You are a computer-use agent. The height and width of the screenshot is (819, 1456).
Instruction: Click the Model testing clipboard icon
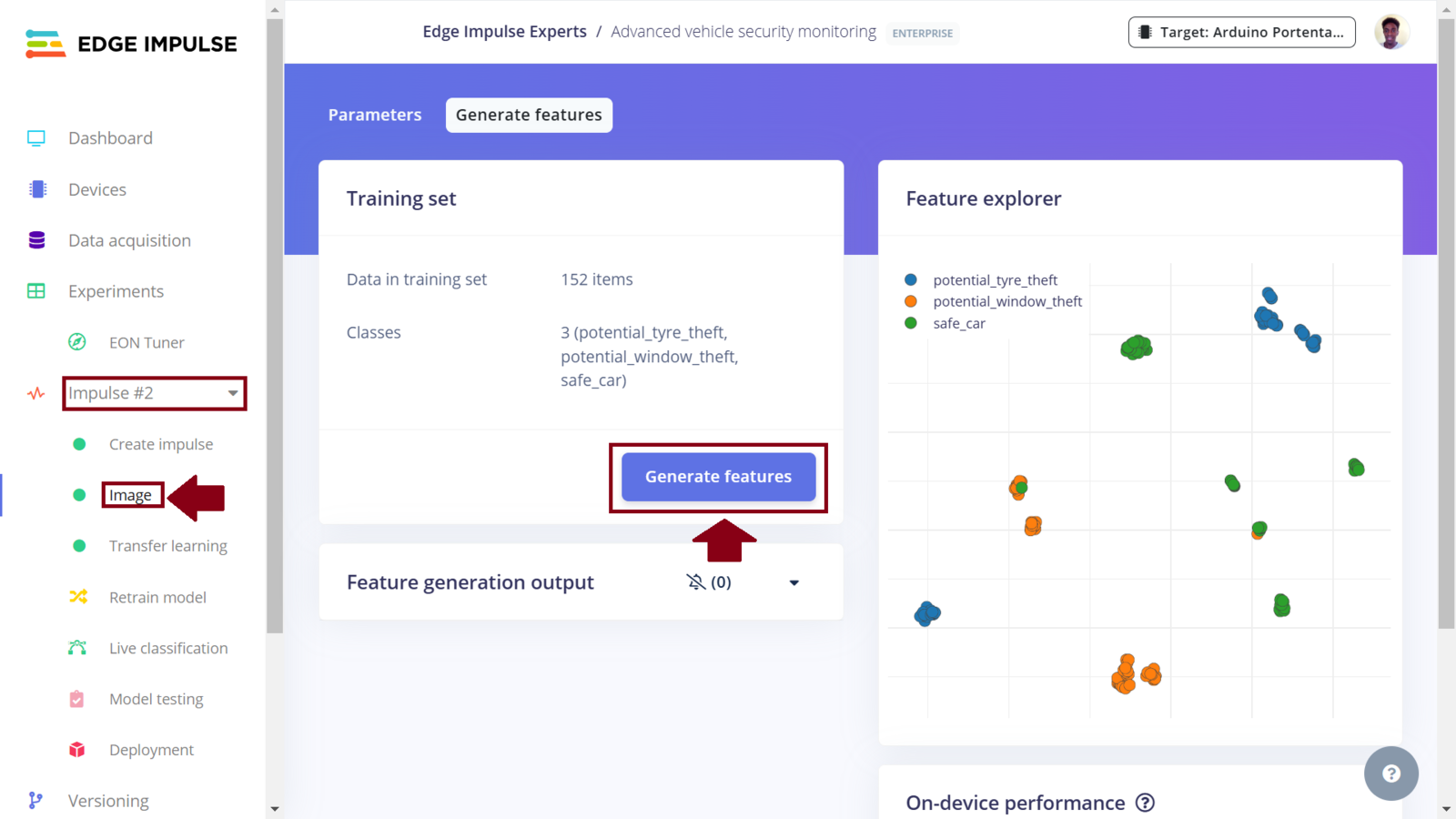(76, 699)
